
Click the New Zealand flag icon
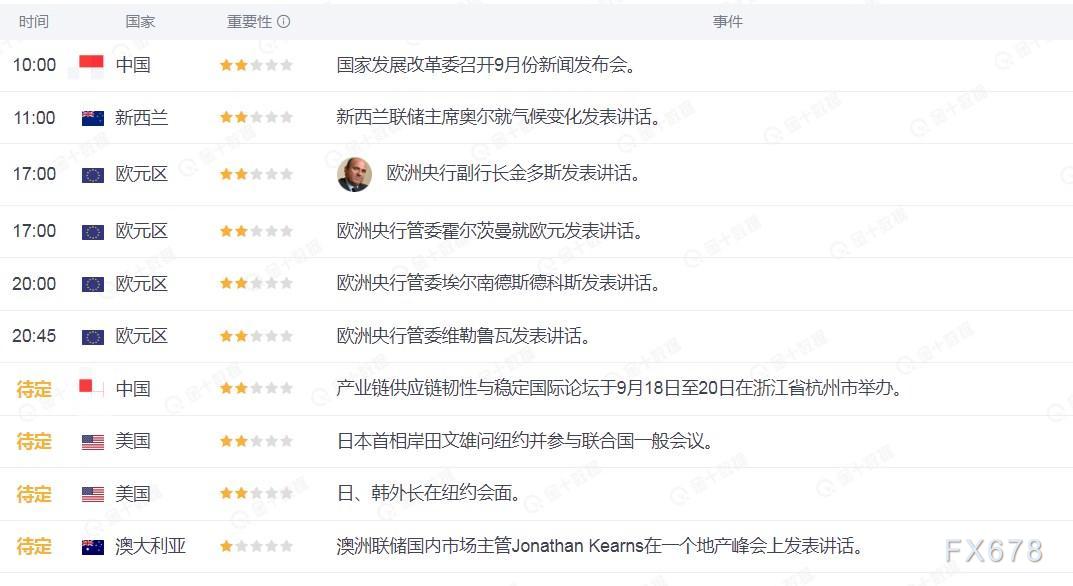pos(92,118)
